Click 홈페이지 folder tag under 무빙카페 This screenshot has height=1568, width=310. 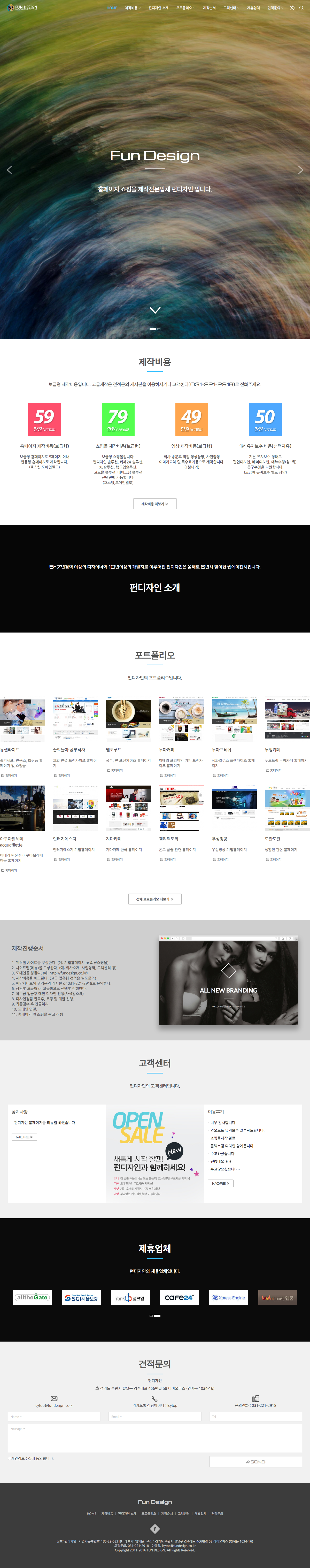click(x=274, y=771)
